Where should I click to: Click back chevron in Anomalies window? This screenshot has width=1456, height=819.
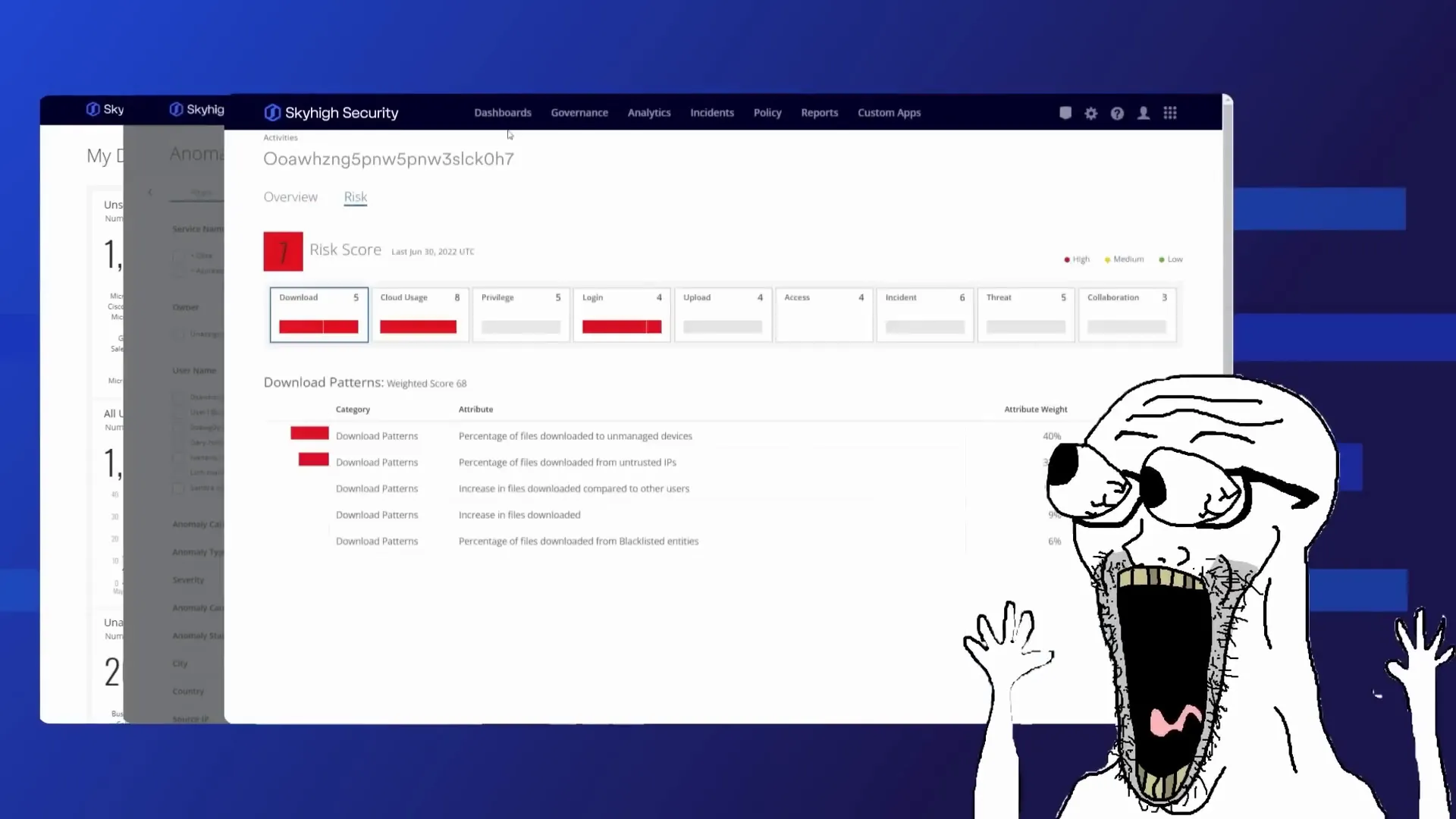tap(150, 193)
